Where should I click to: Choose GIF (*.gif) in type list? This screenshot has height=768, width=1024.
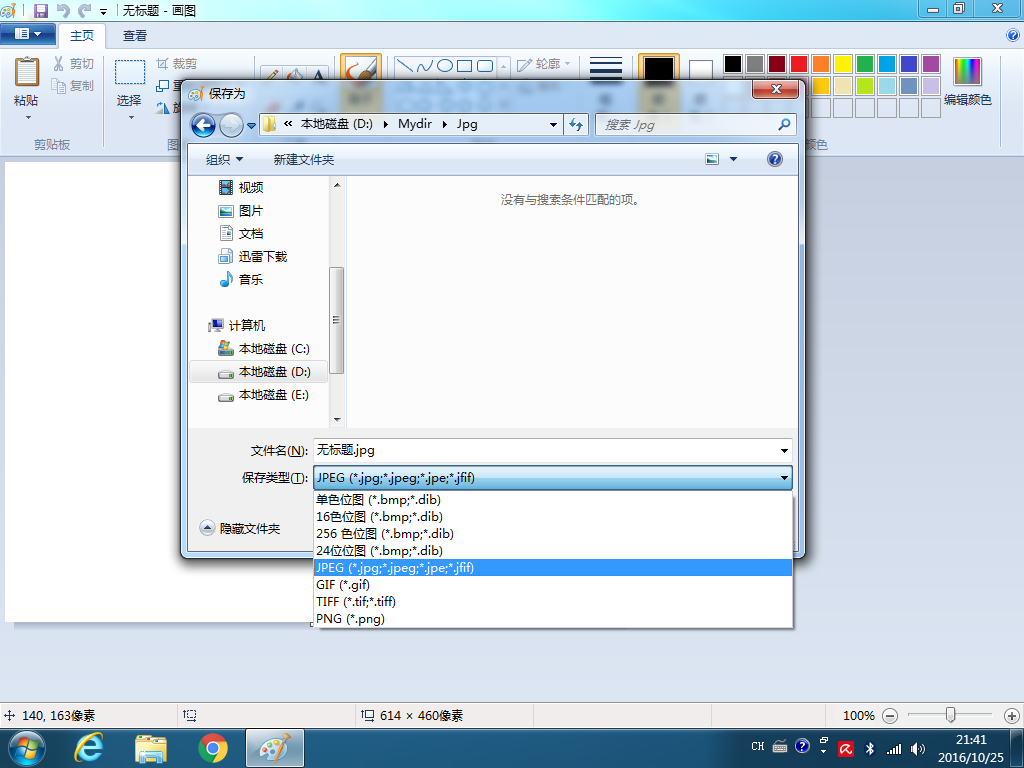(553, 584)
